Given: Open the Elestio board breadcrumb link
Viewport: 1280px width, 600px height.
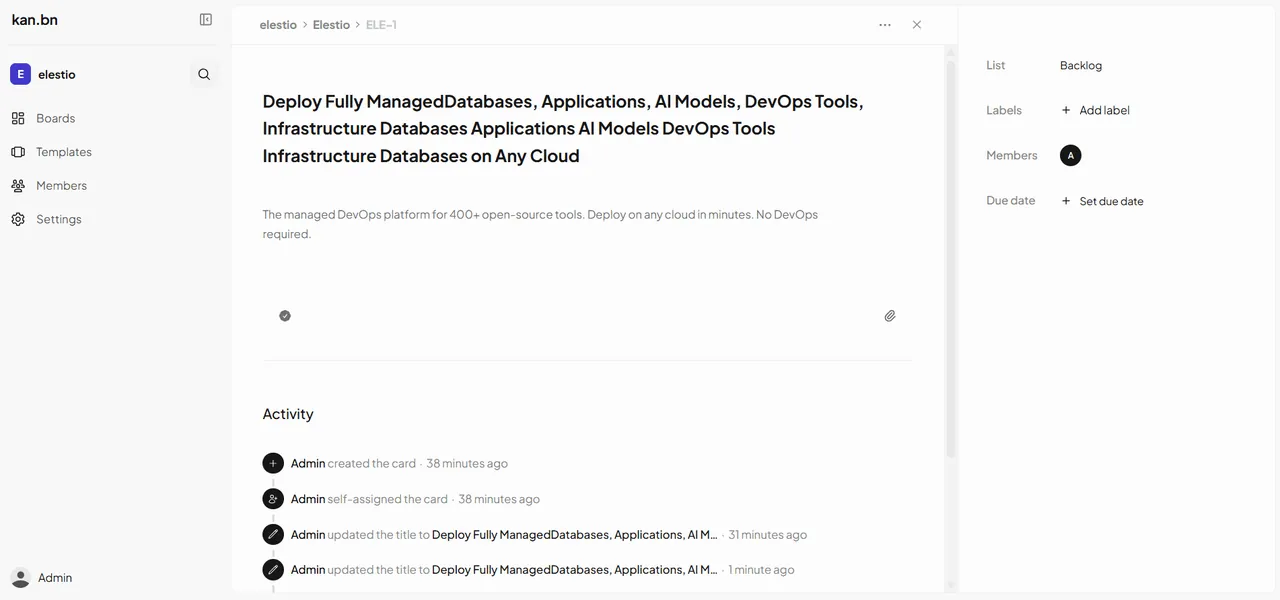Looking at the screenshot, I should pyautogui.click(x=331, y=25).
